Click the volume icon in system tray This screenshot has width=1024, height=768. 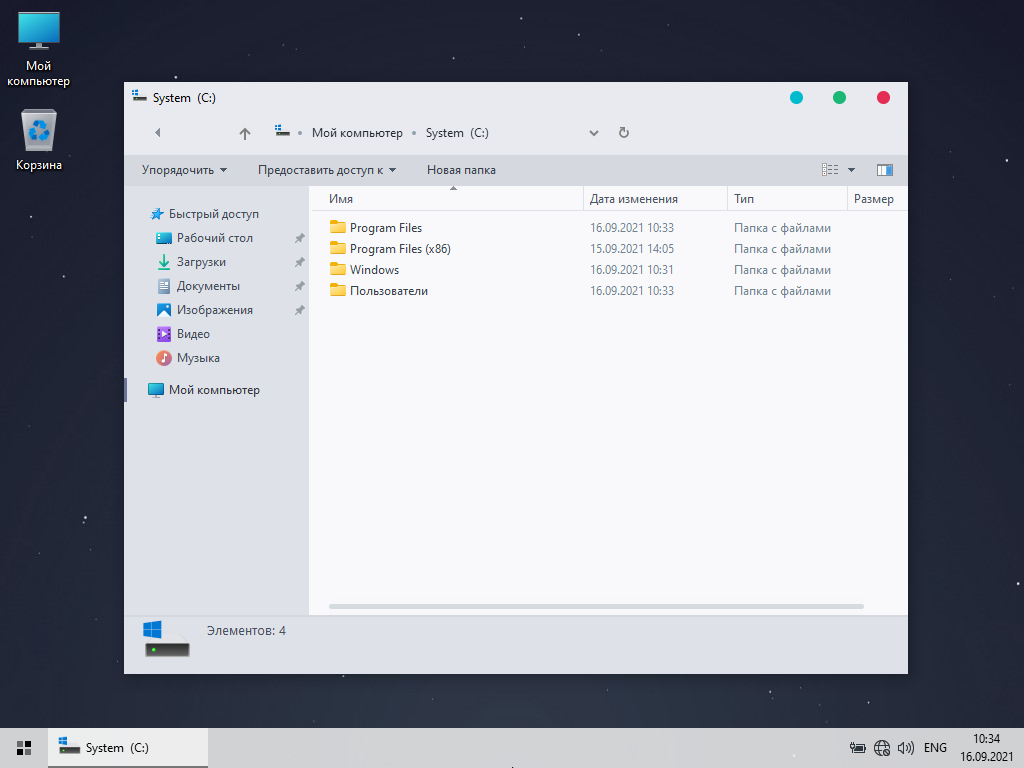pos(906,747)
